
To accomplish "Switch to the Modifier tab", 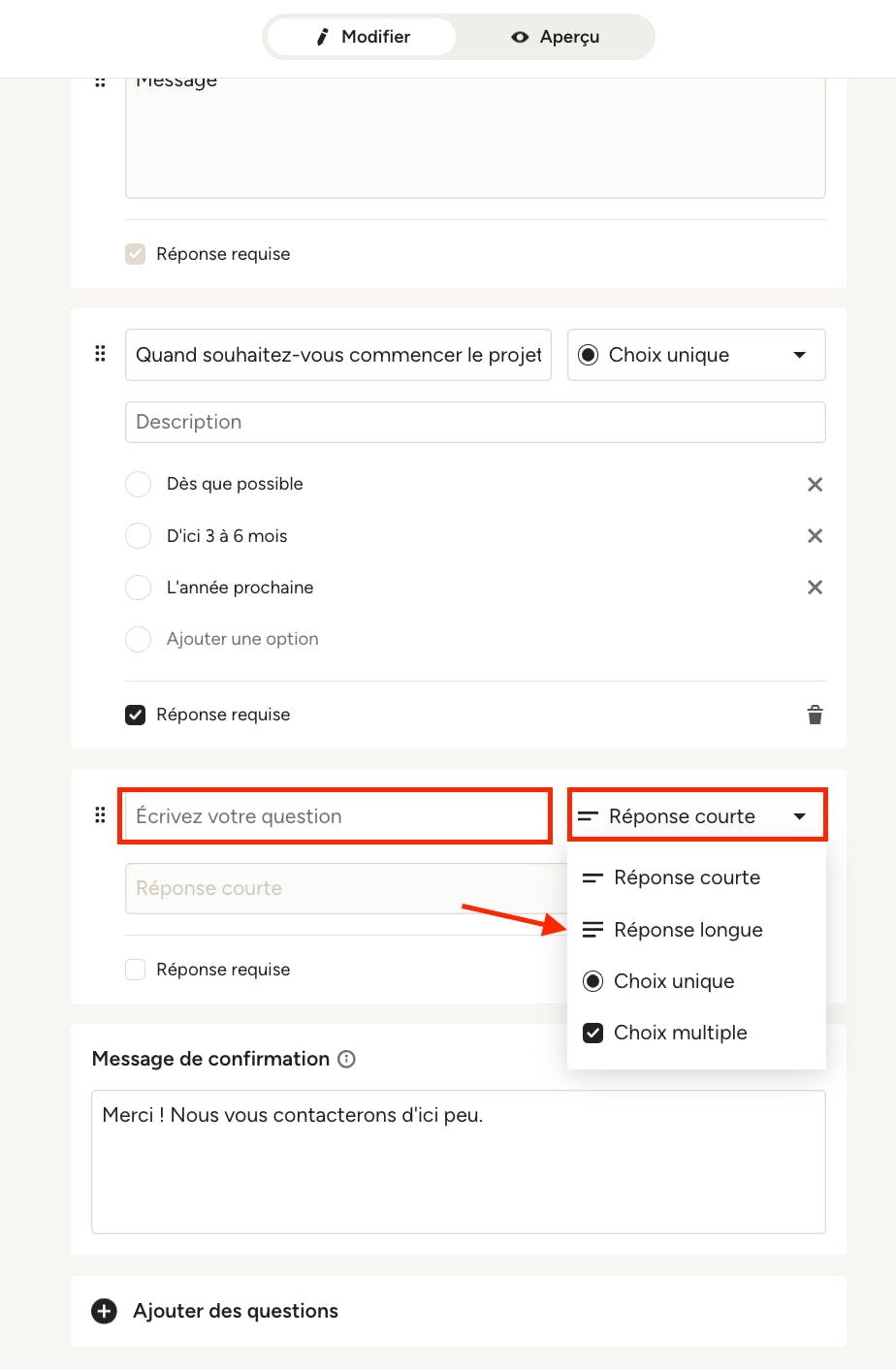I will [x=362, y=37].
